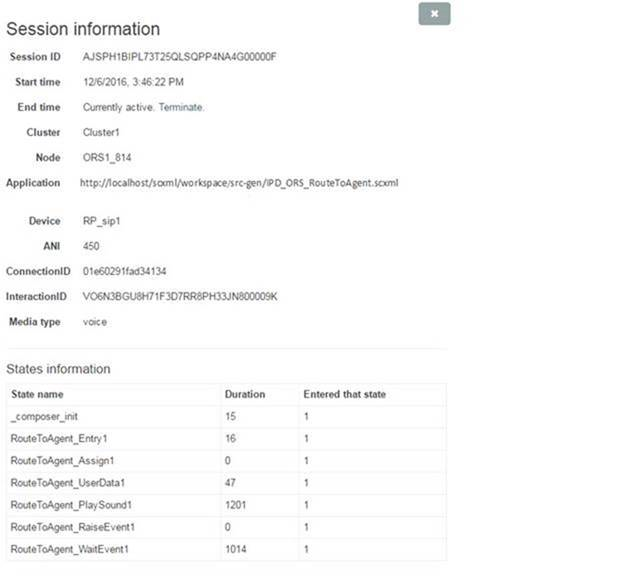This screenshot has width=623, height=581.
Task: Click the ConnectionID value
Action: click(124, 270)
